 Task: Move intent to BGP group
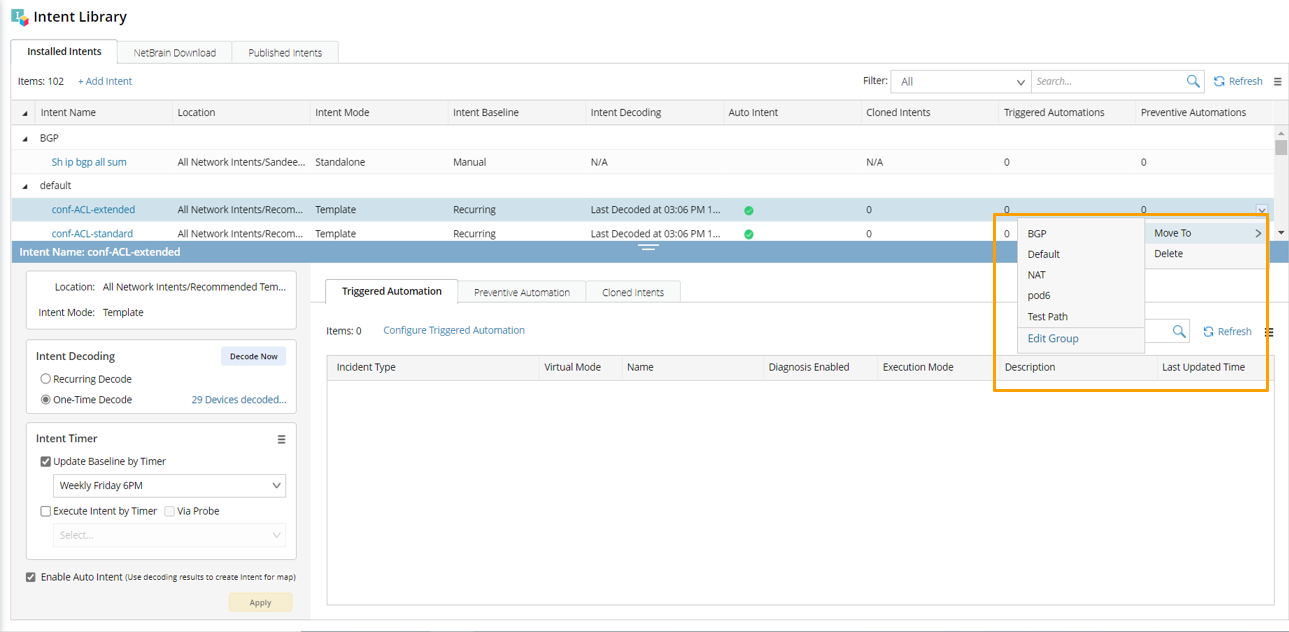(x=1080, y=233)
